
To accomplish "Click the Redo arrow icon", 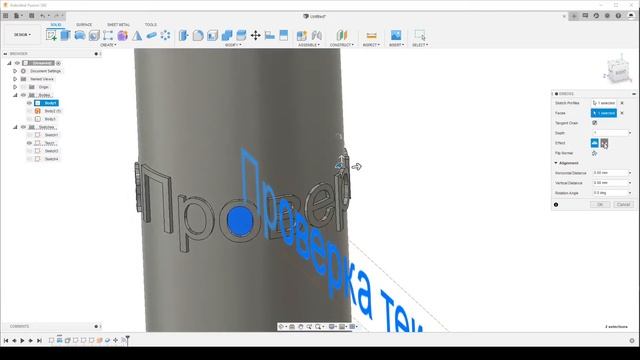I will 56,16.
